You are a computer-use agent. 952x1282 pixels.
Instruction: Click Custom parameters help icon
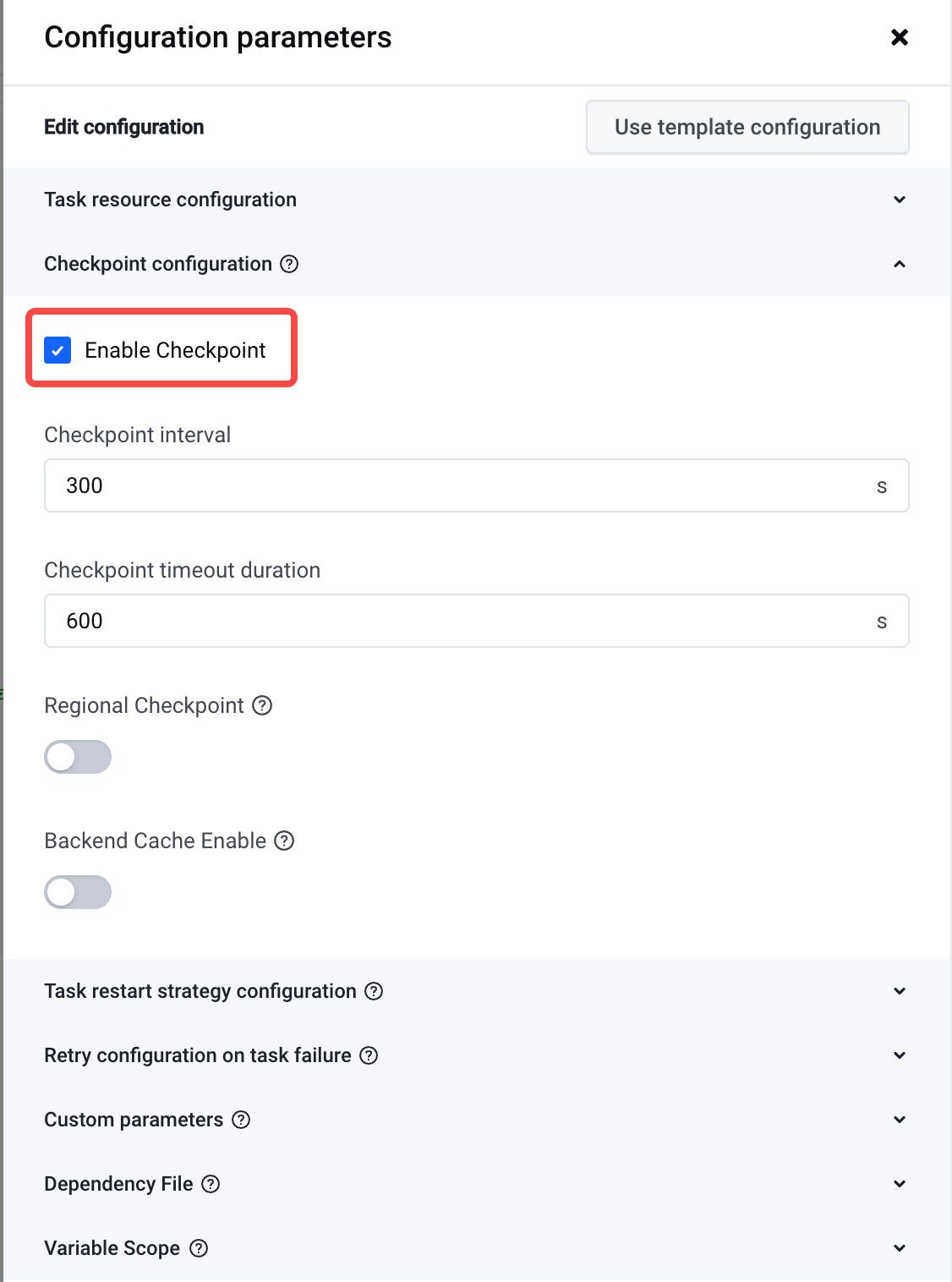tap(241, 1120)
